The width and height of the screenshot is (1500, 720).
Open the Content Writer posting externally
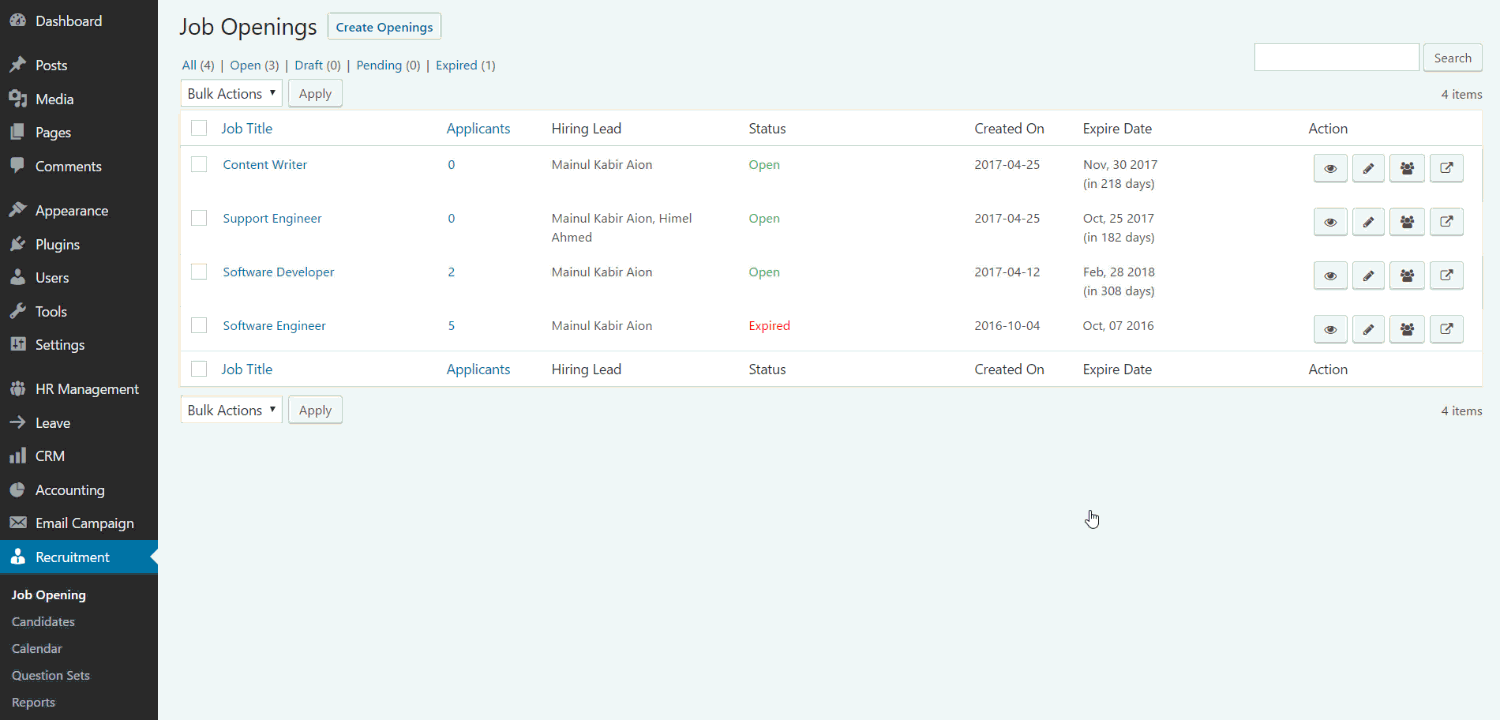[1446, 168]
